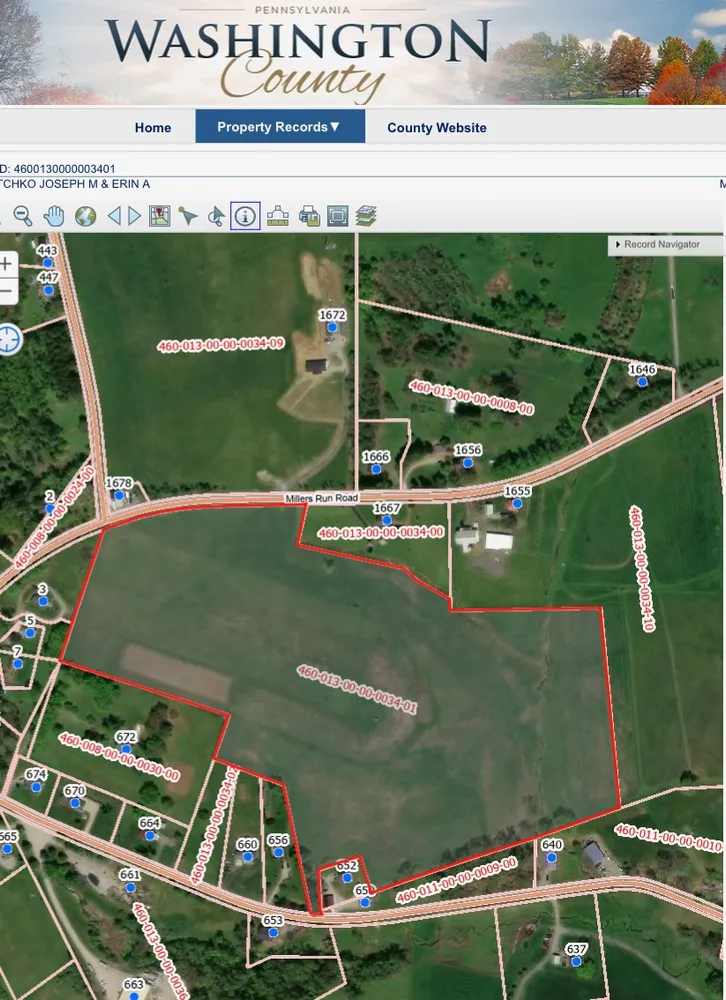Open the measure distance tool
The image size is (726, 1000).
click(278, 216)
